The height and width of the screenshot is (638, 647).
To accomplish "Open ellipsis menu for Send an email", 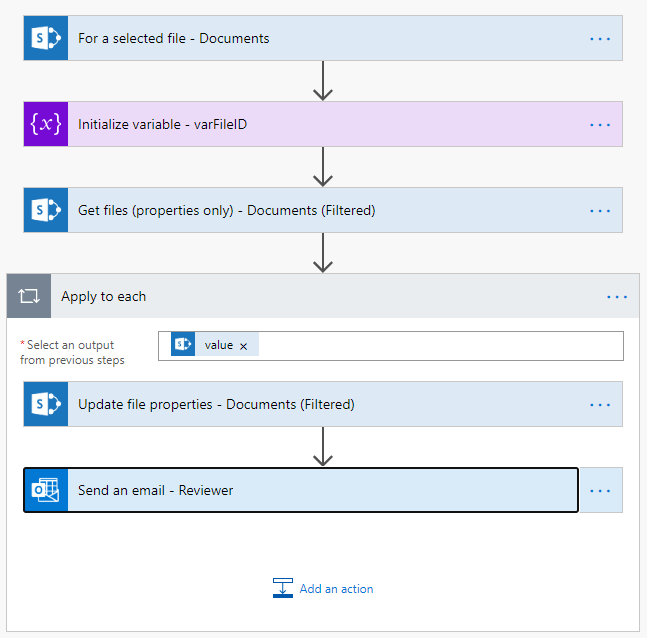I will tap(600, 490).
